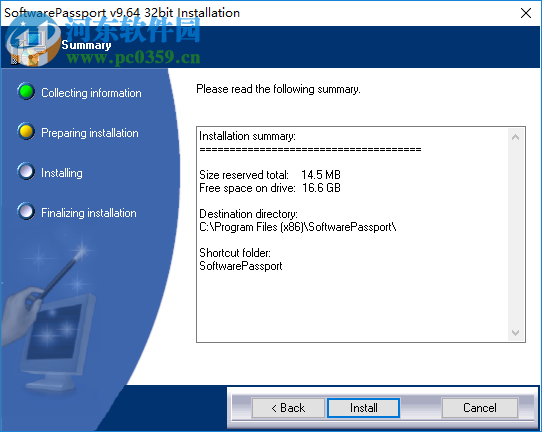Click the 'Installation summary:' heading line
542x432 pixels.
(x=247, y=136)
